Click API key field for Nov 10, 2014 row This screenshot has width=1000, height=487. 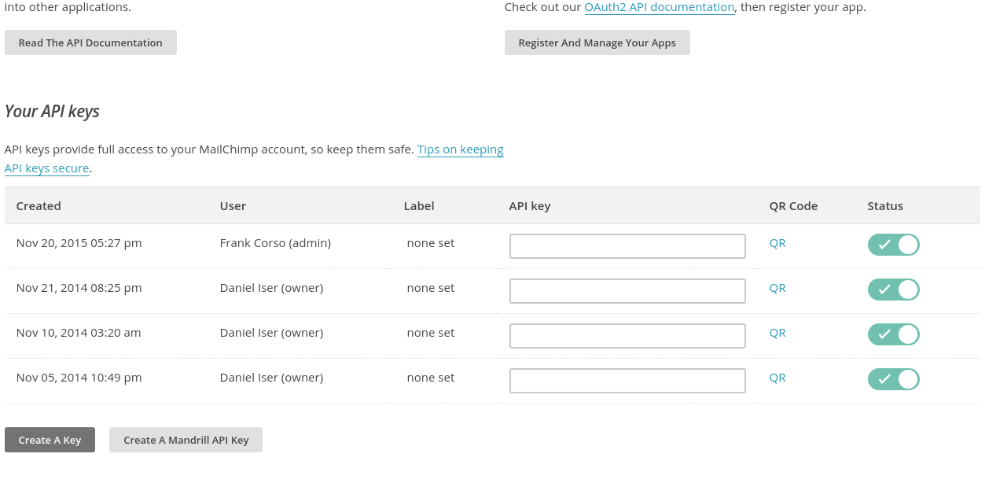click(x=628, y=335)
